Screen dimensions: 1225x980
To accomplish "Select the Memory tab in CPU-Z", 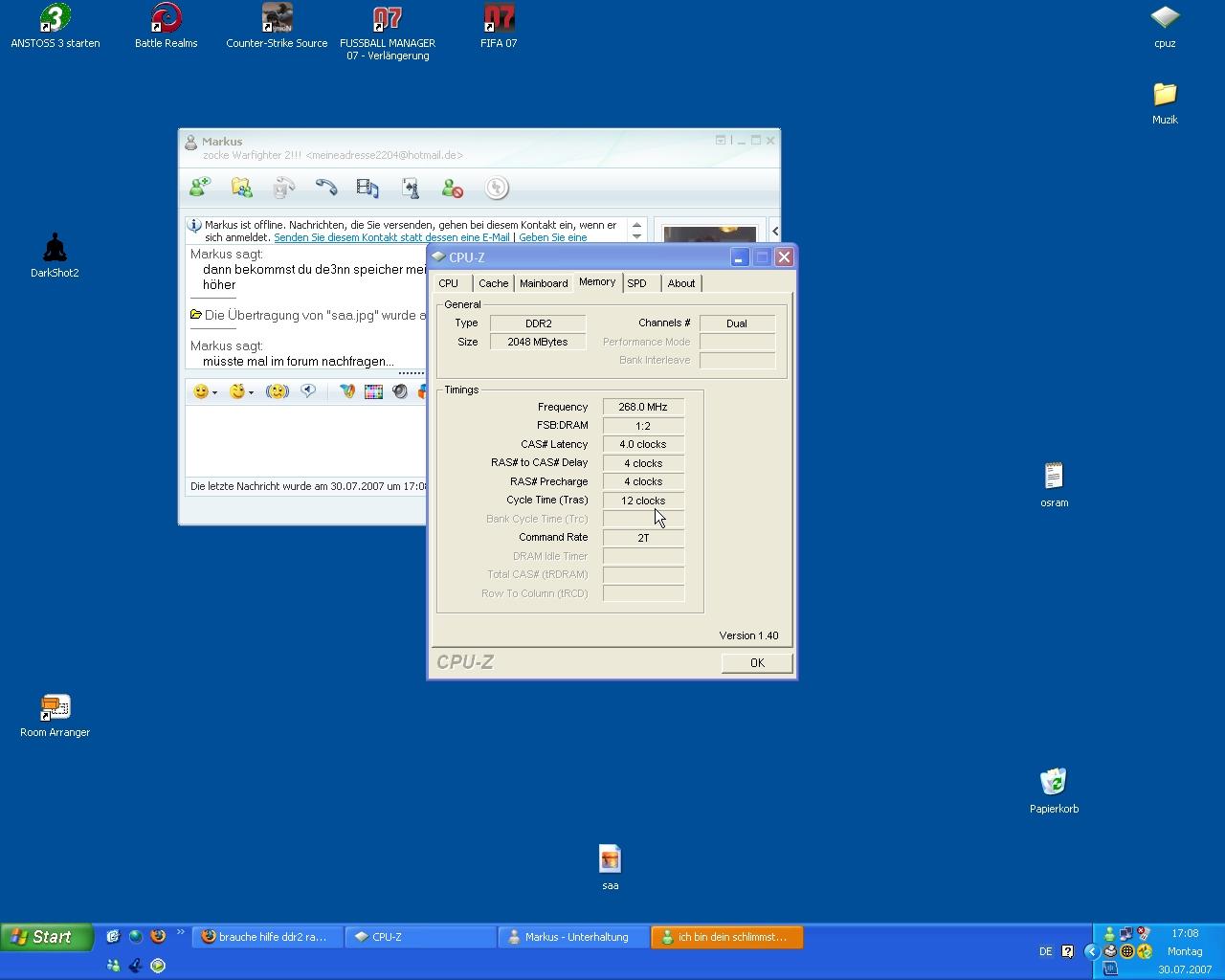I will [x=597, y=282].
